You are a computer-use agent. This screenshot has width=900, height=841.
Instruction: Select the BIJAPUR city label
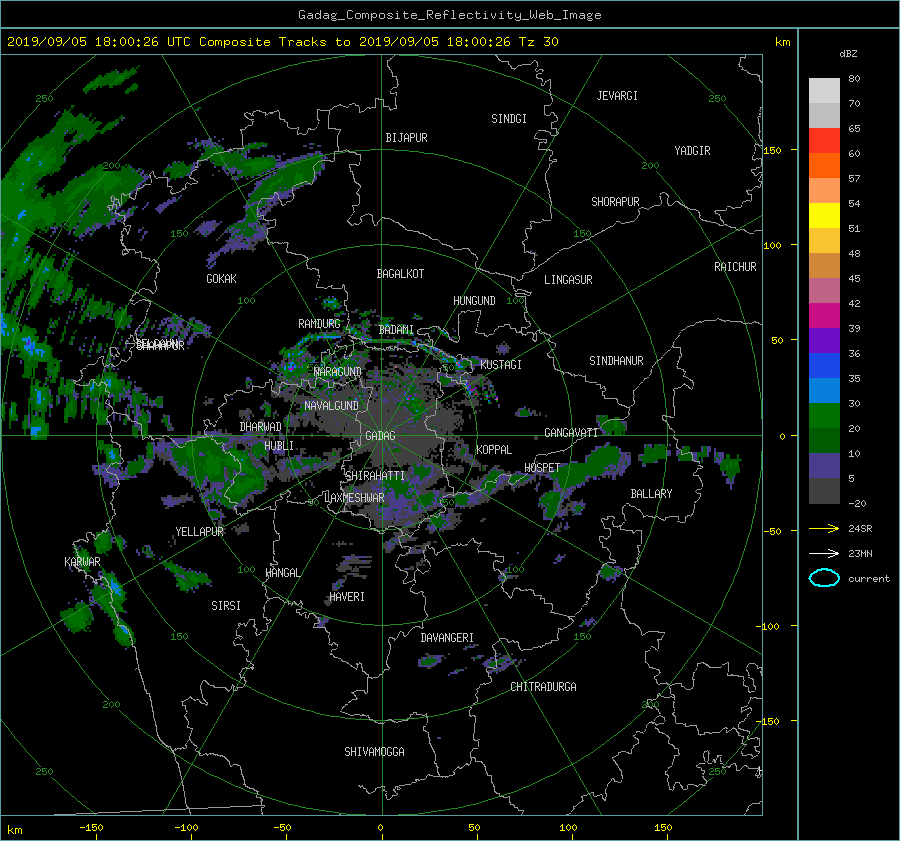[406, 138]
